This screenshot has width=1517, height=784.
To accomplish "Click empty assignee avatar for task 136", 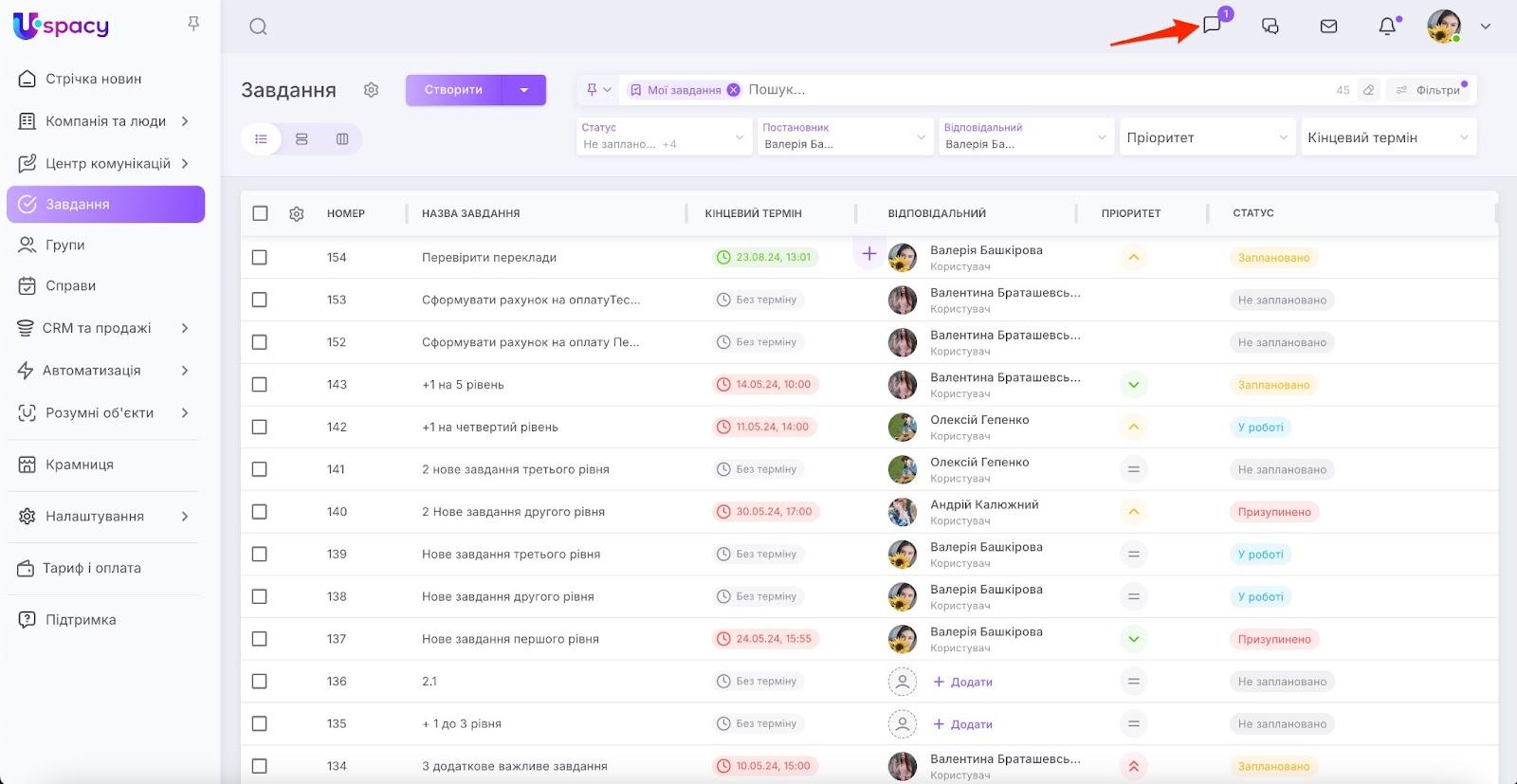I will [903, 682].
